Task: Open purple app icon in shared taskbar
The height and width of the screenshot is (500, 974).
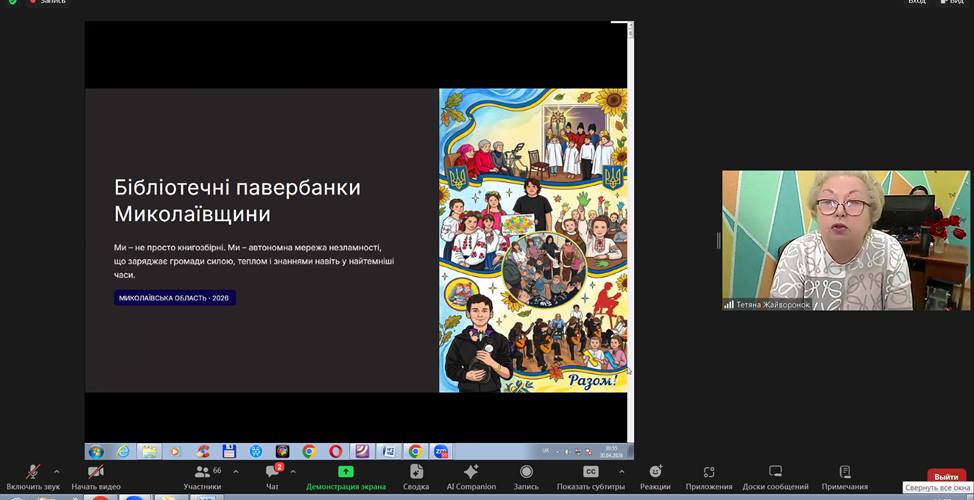Action: (362, 452)
